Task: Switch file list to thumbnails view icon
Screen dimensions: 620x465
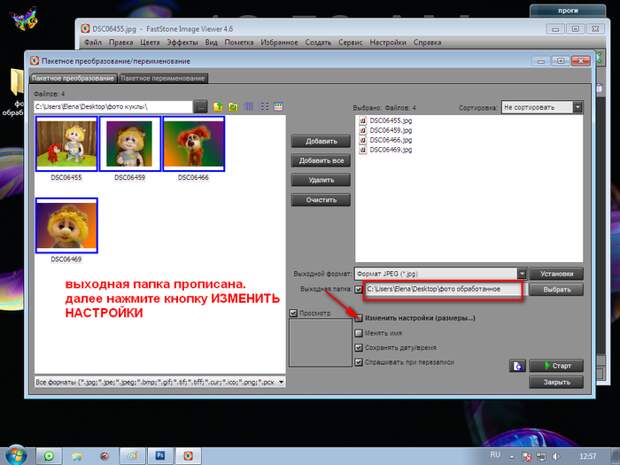Action: (278, 107)
